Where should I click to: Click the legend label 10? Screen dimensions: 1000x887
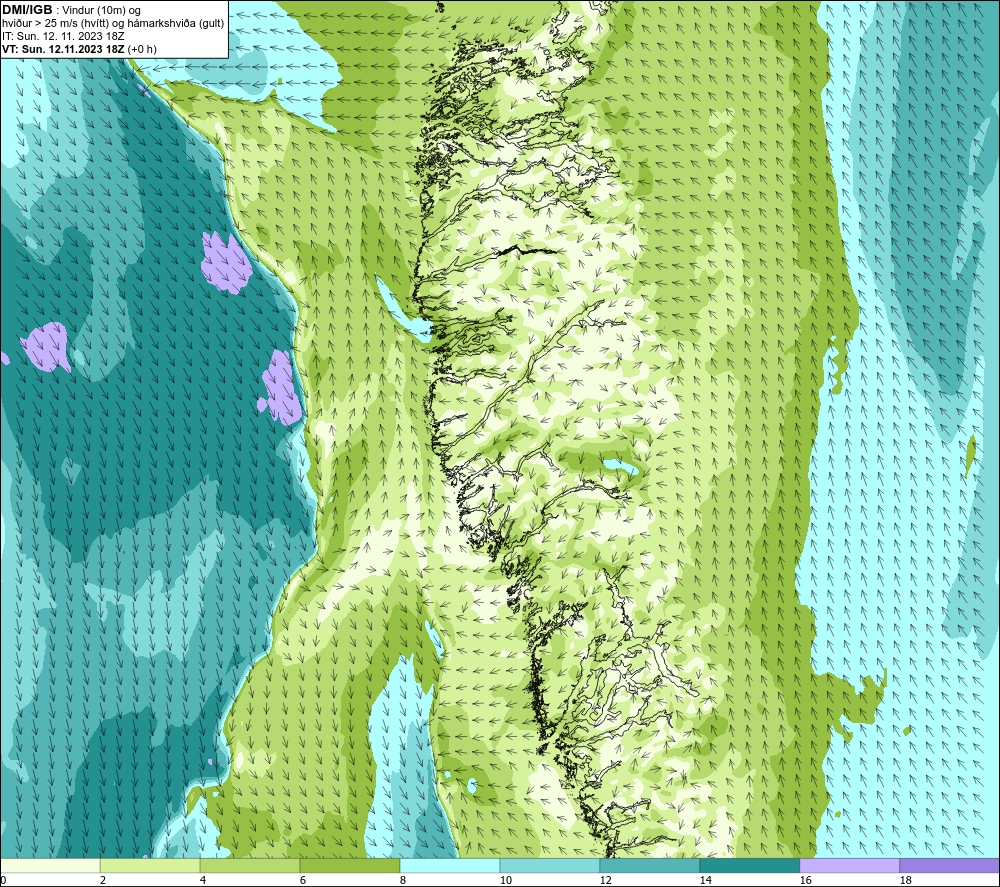tap(506, 880)
